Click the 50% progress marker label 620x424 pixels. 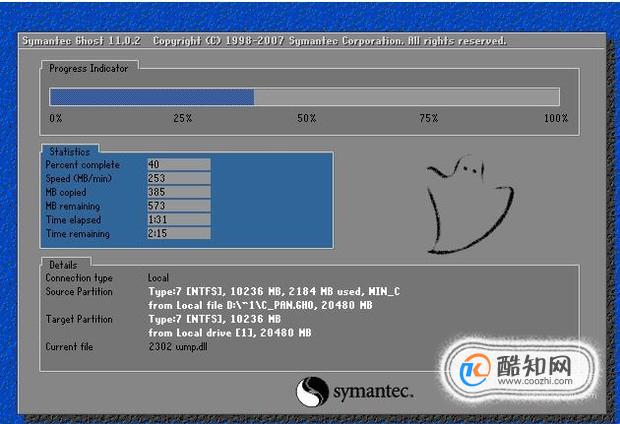306,118
